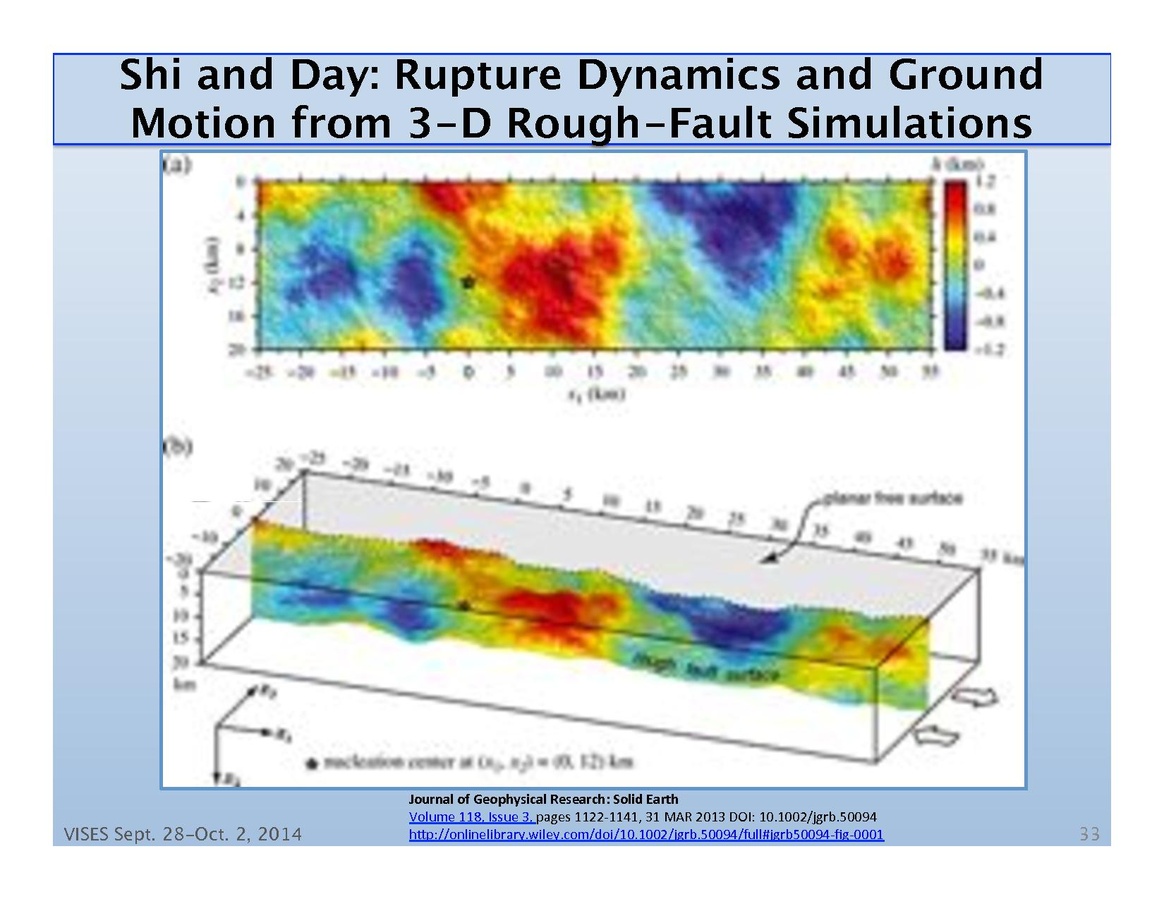This screenshot has width=1164, height=899.
Task: Select the "Journal of Geophysical Research: Solid Earth" citation
Action: click(x=543, y=799)
